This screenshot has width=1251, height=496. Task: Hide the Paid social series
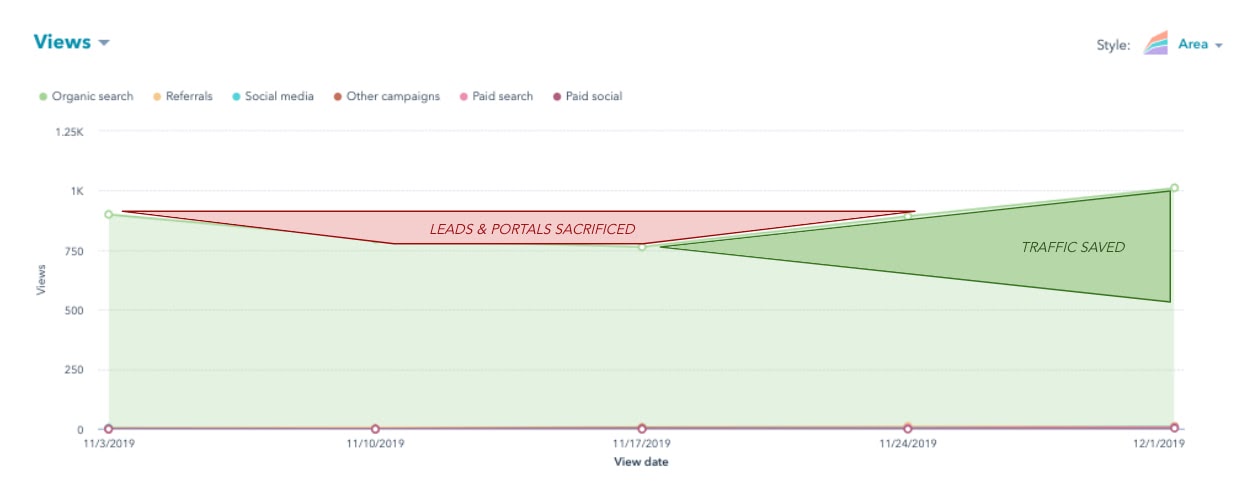pos(593,97)
